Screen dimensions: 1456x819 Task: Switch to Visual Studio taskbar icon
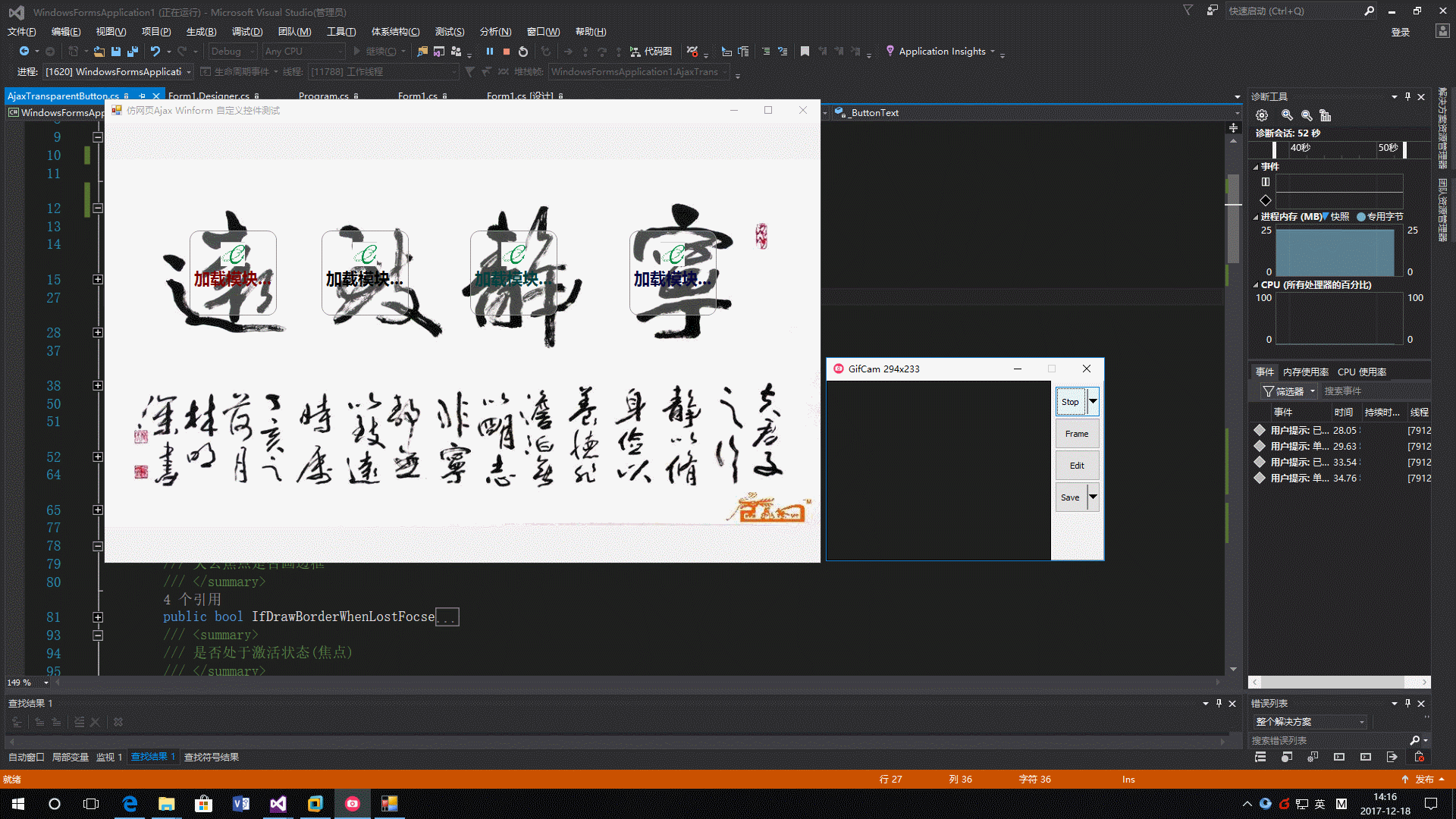(x=278, y=804)
